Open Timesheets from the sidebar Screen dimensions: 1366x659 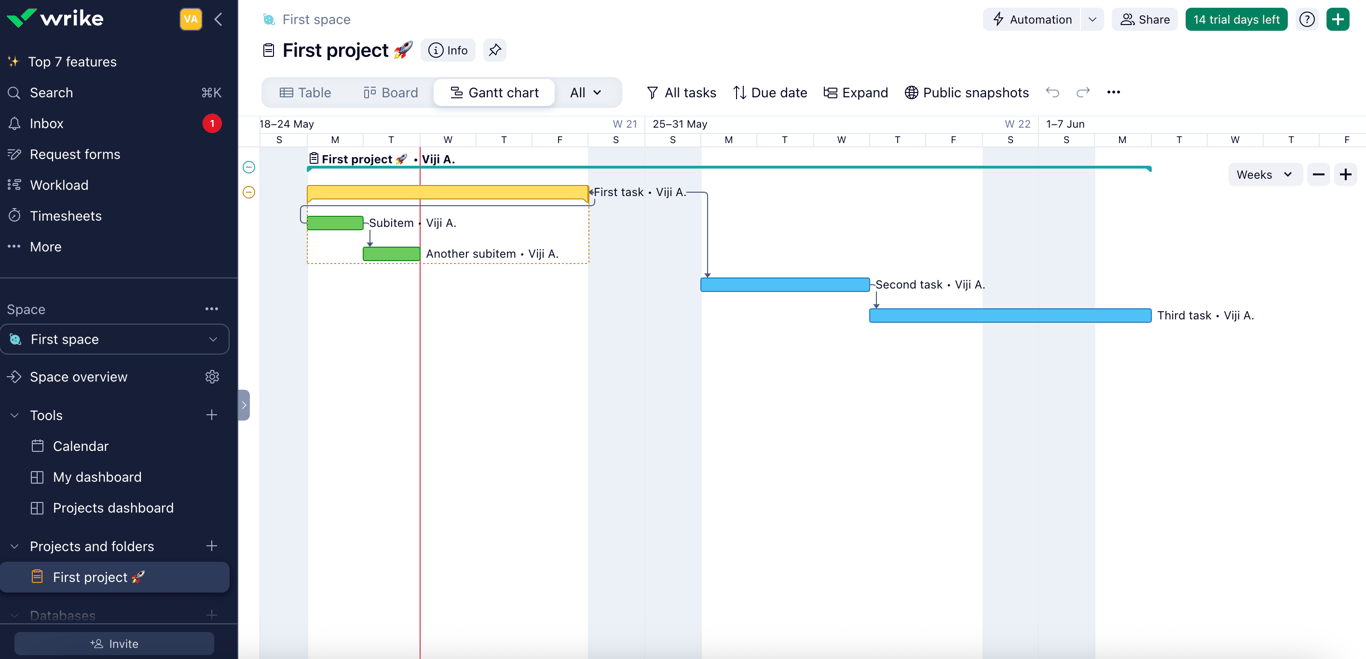tap(64, 215)
